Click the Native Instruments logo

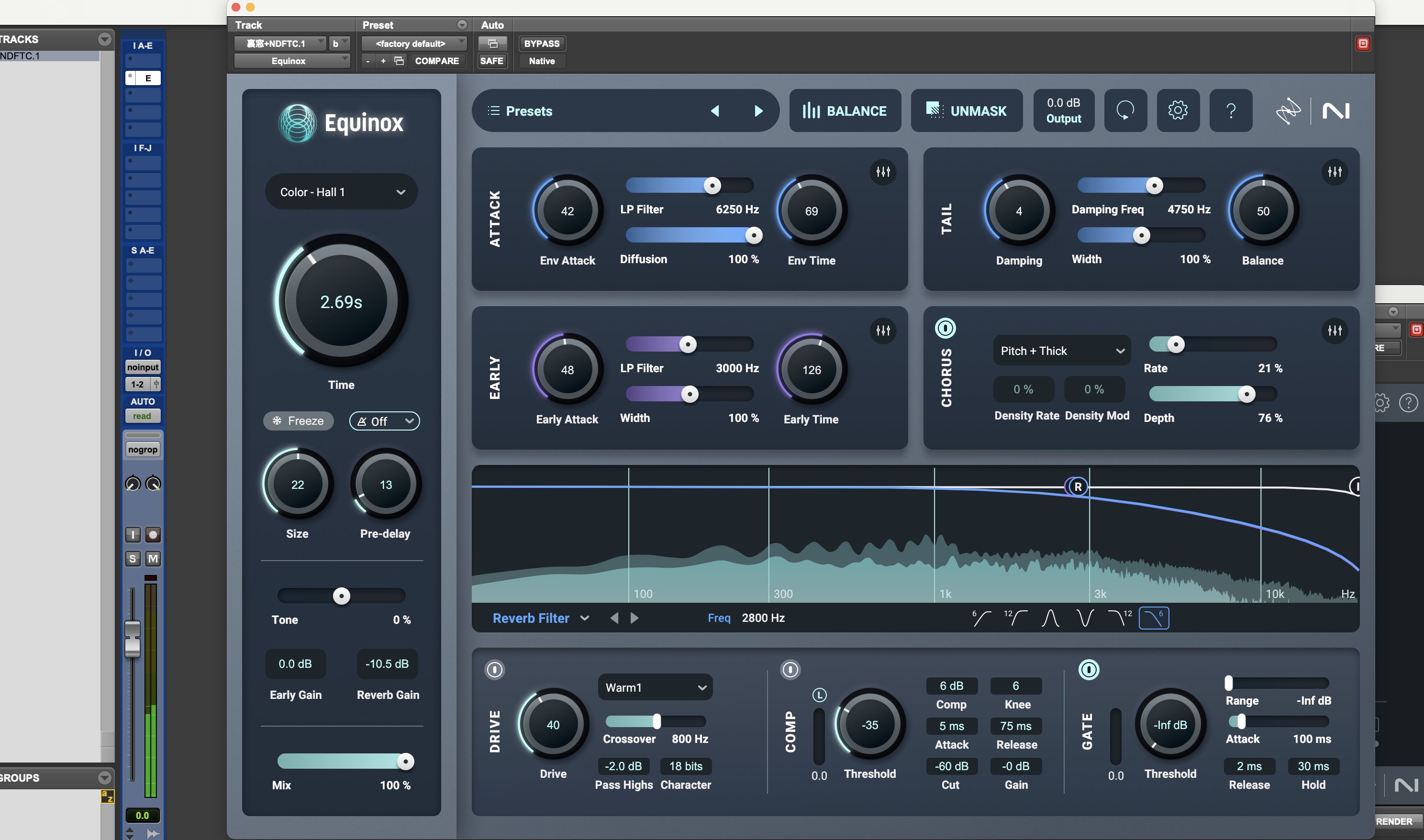click(x=1335, y=111)
